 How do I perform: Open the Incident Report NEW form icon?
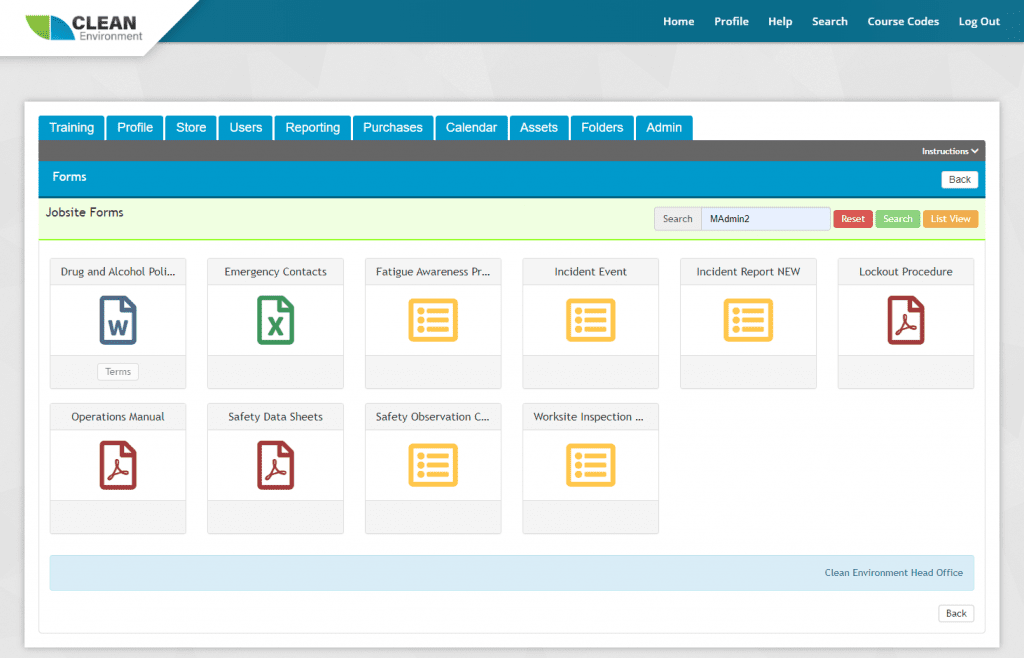tap(747, 320)
